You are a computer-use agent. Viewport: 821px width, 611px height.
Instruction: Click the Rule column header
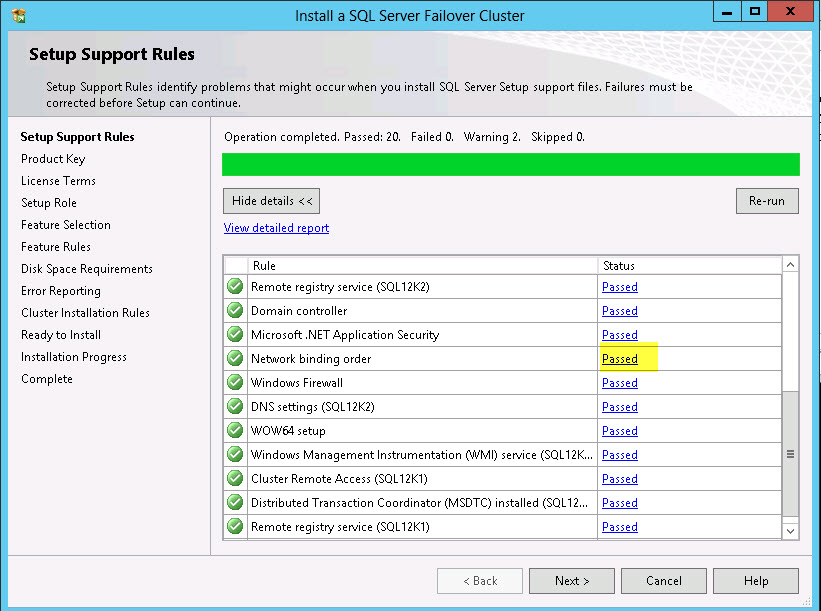click(x=423, y=266)
